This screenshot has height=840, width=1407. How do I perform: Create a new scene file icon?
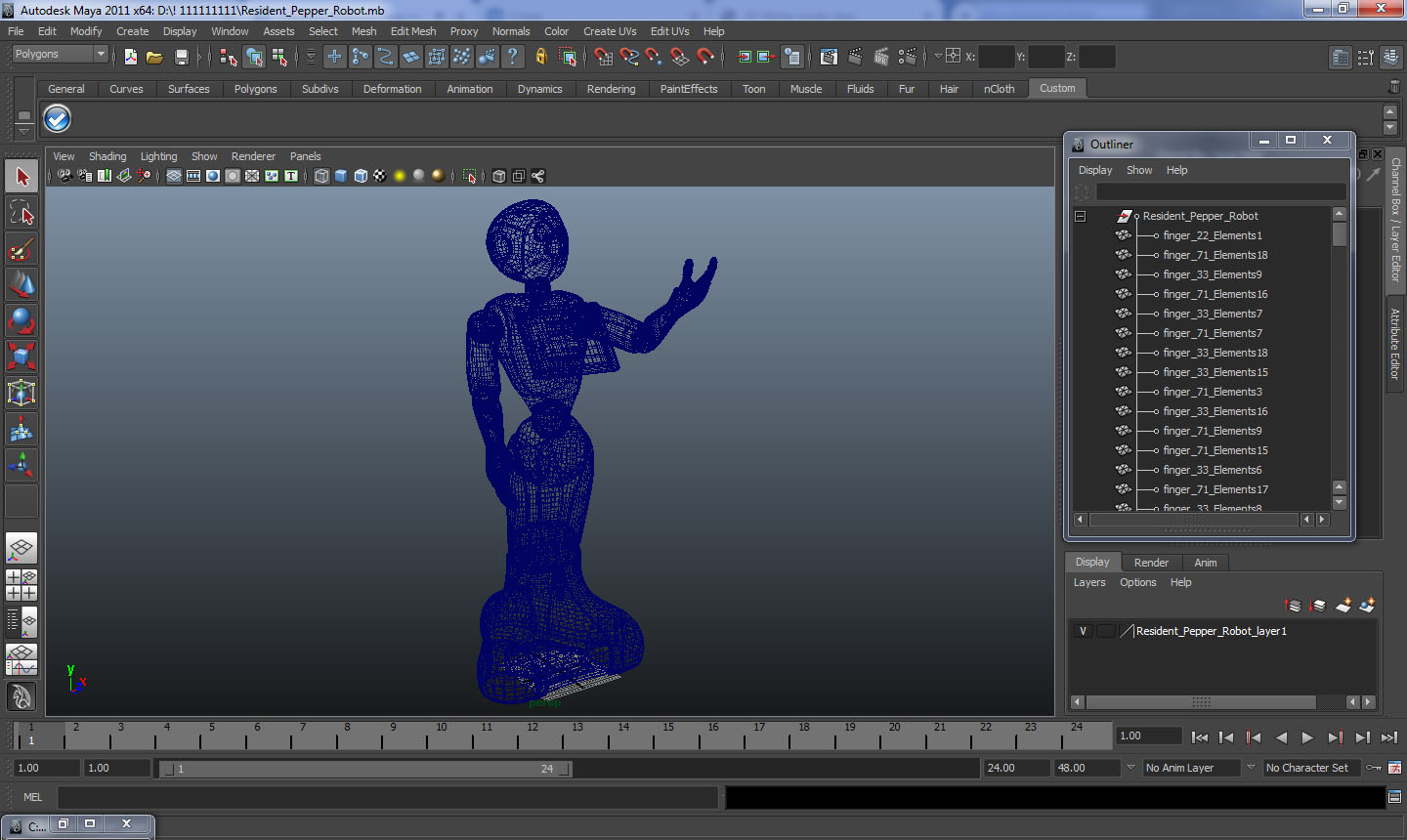130,57
